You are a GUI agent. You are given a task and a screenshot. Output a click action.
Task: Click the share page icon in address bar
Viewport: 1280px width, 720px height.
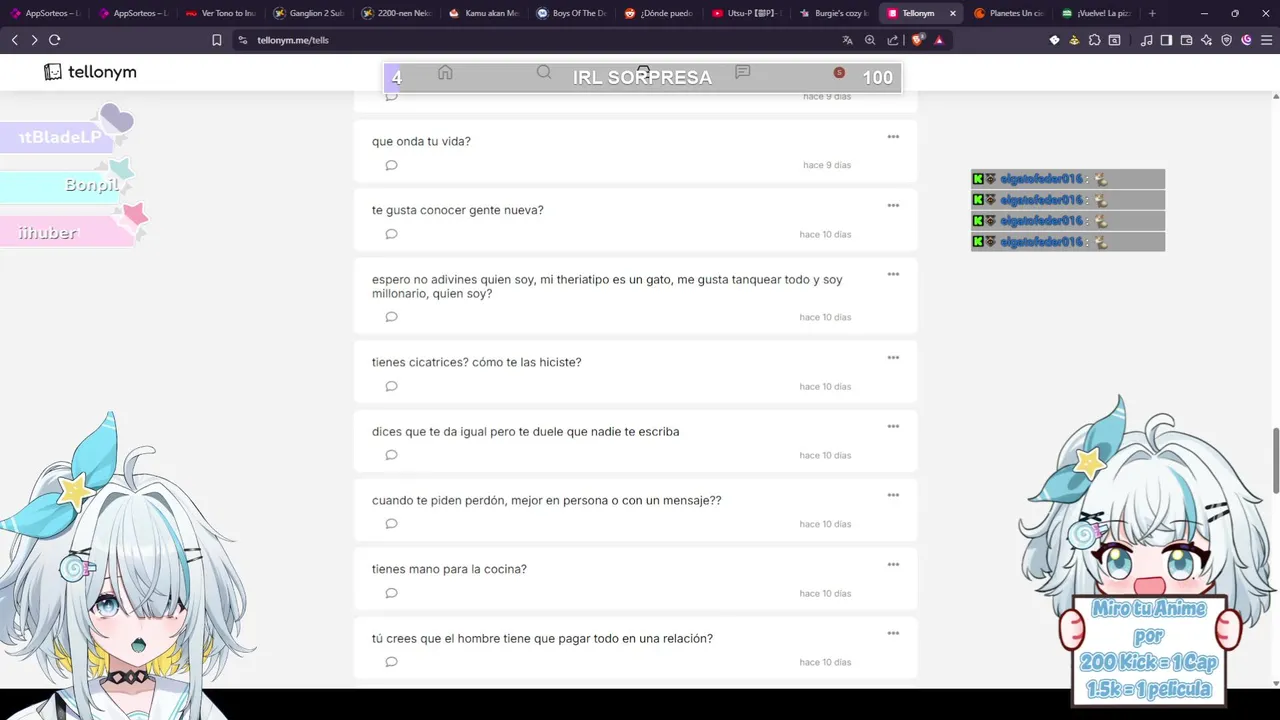(x=893, y=40)
